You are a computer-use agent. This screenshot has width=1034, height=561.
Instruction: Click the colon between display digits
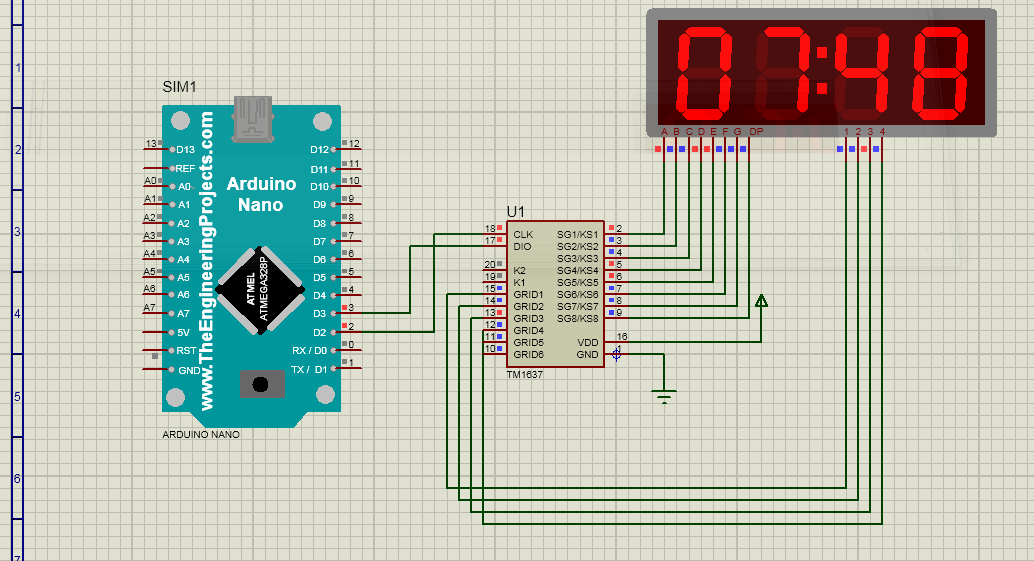tap(822, 70)
